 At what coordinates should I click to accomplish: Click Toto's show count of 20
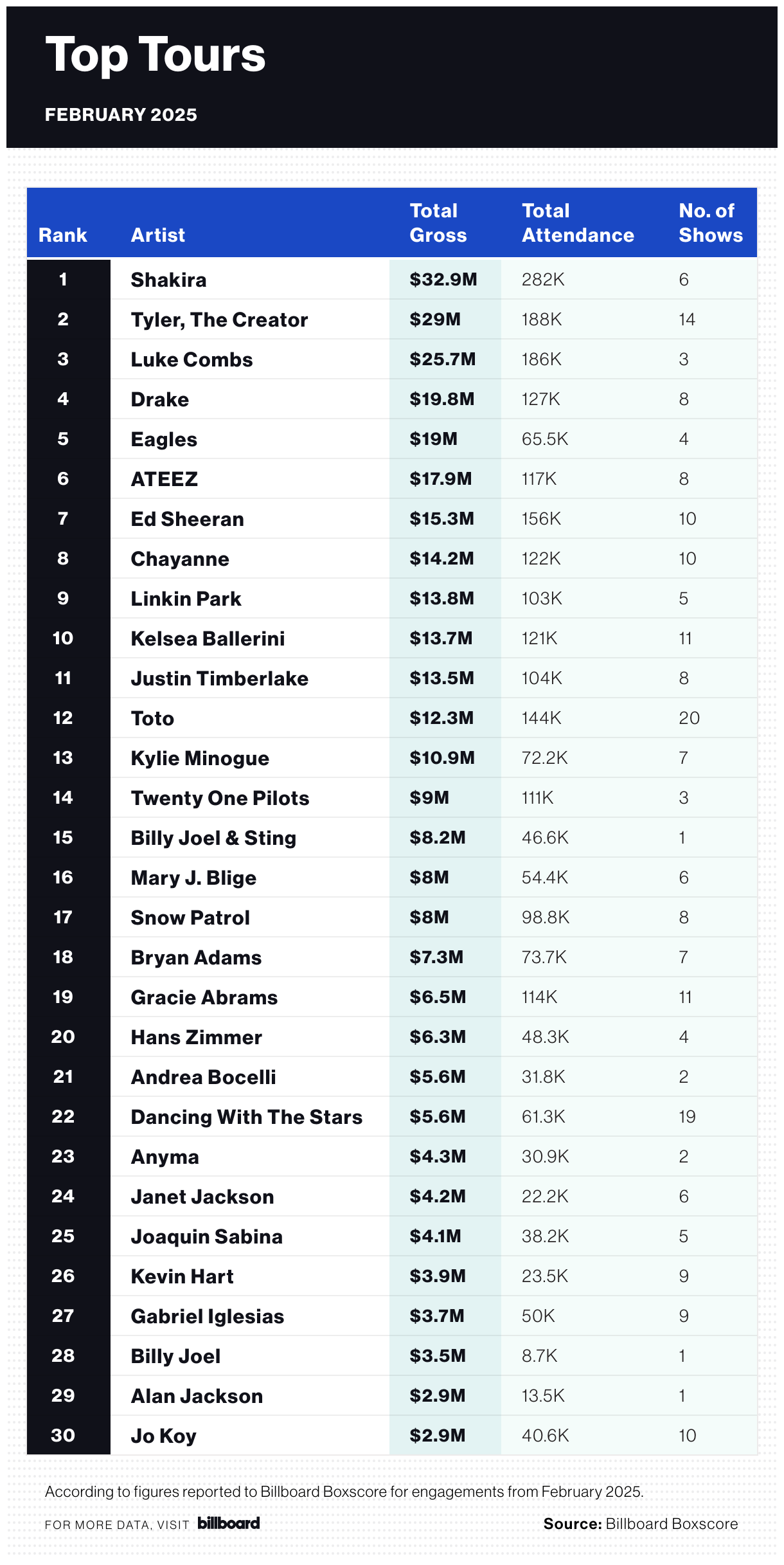[690, 718]
